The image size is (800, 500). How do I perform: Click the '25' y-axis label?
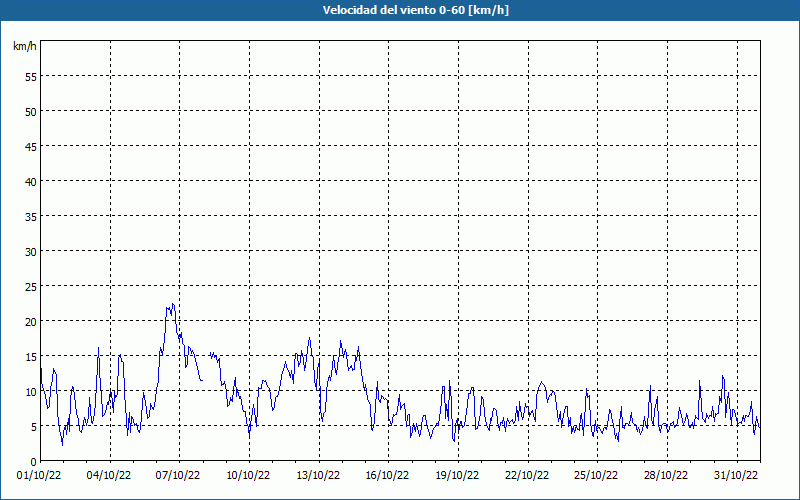point(31,287)
